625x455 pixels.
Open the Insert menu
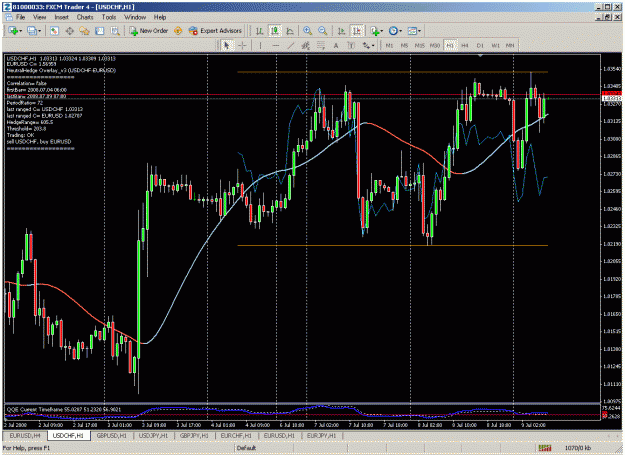pyautogui.click(x=61, y=17)
